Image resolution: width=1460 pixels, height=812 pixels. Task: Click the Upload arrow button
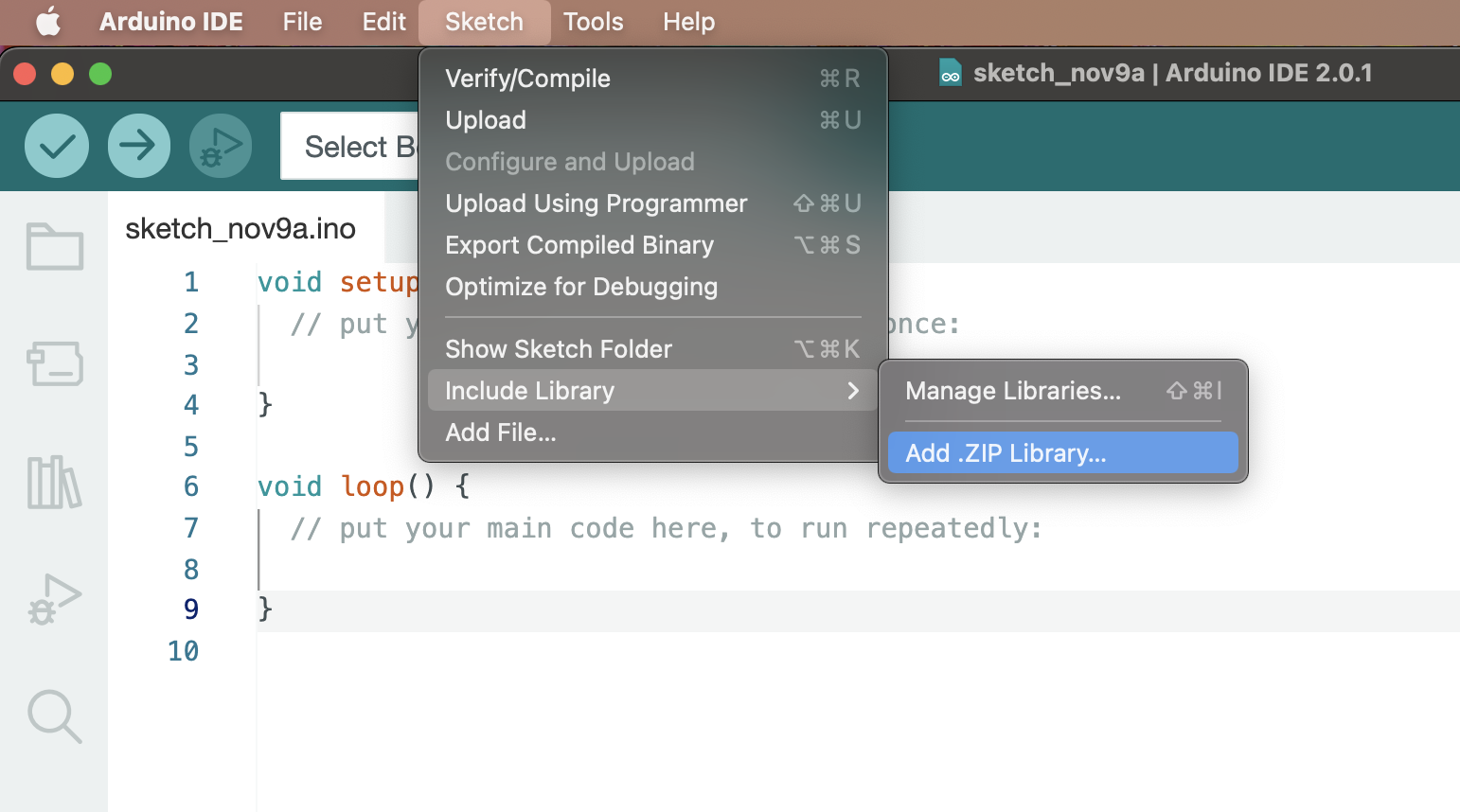(x=139, y=146)
